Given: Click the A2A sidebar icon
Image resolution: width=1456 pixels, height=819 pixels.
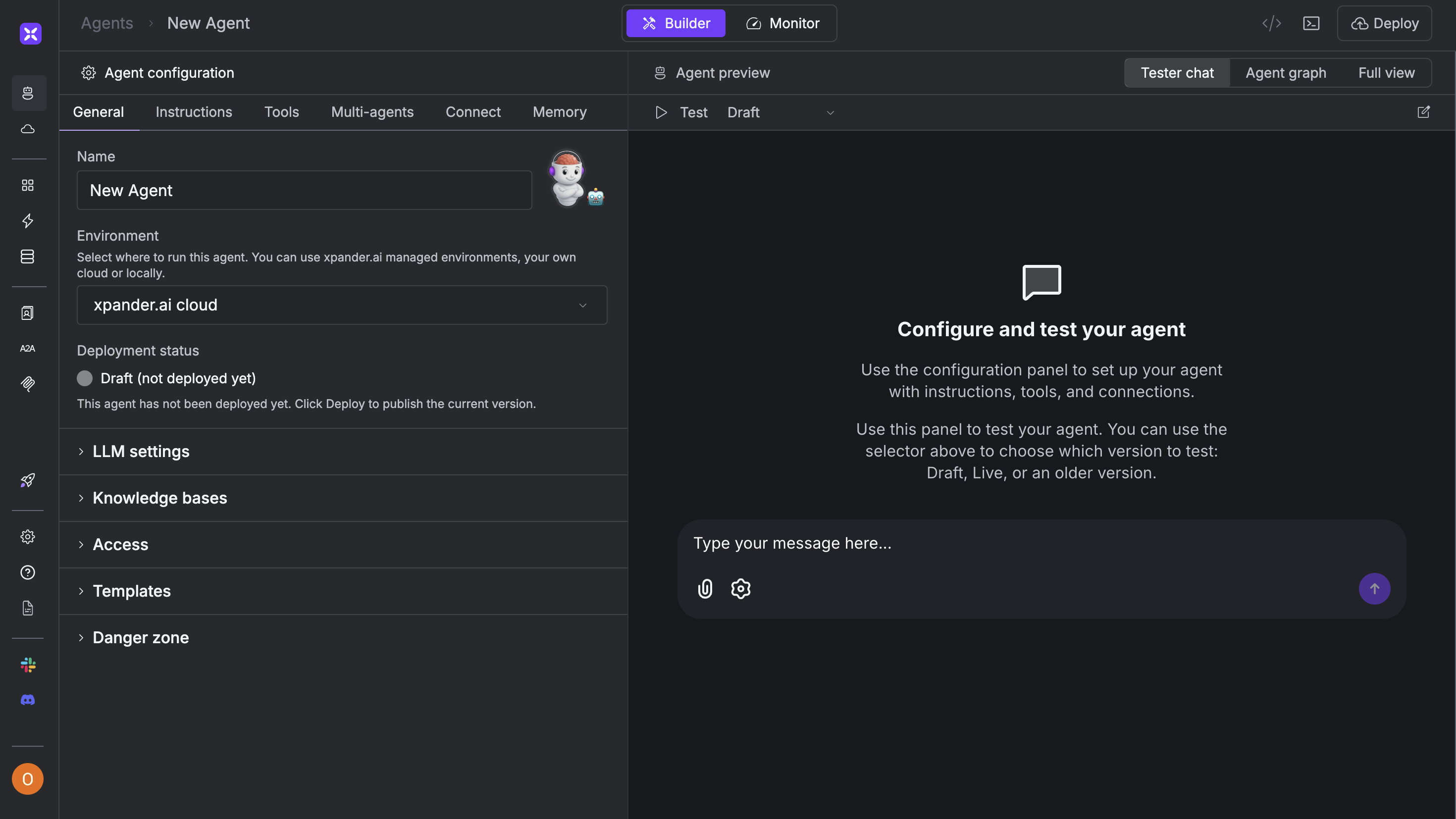Looking at the screenshot, I should pos(28,348).
